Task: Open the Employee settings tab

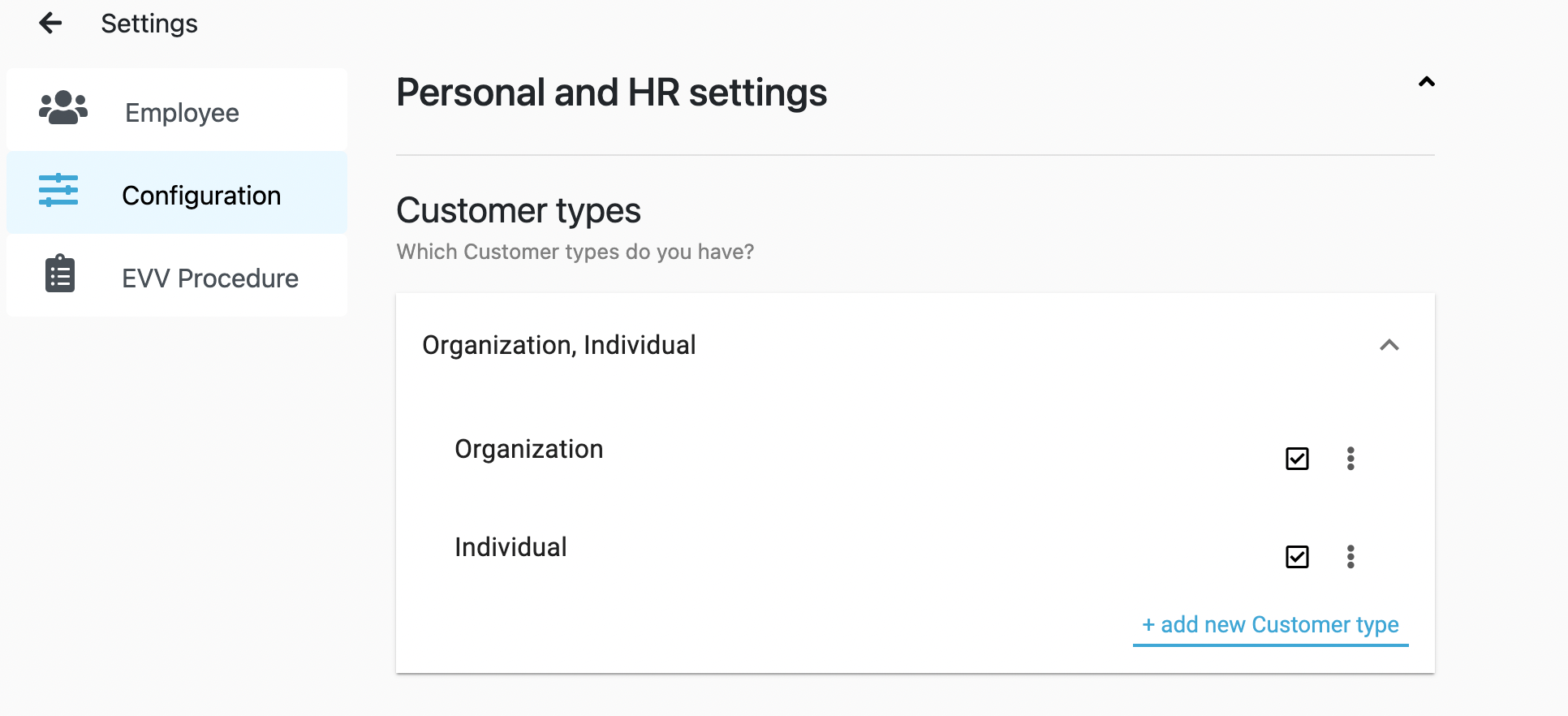Action: pyautogui.click(x=182, y=113)
